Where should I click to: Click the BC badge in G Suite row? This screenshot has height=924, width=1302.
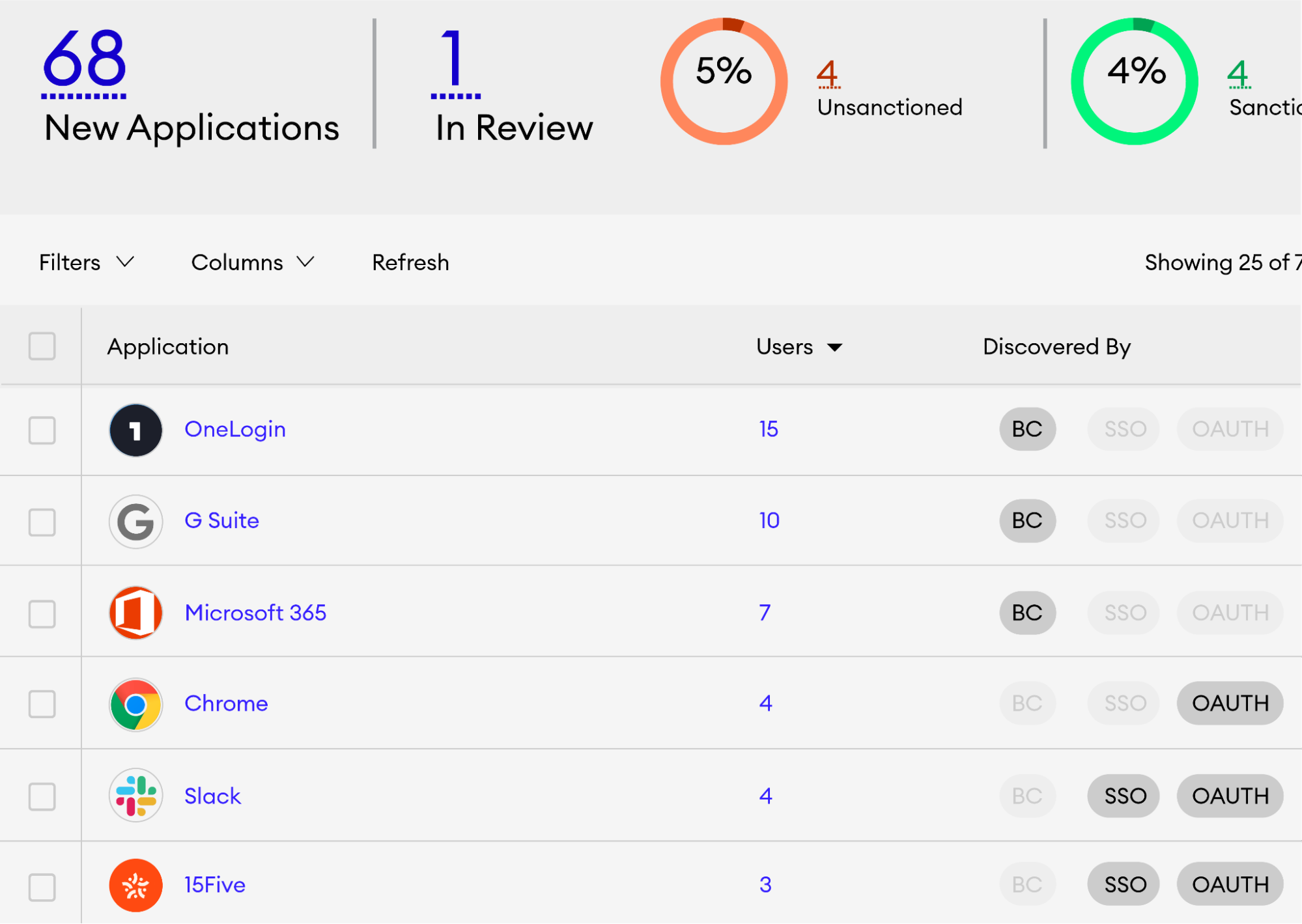pyautogui.click(x=1027, y=520)
